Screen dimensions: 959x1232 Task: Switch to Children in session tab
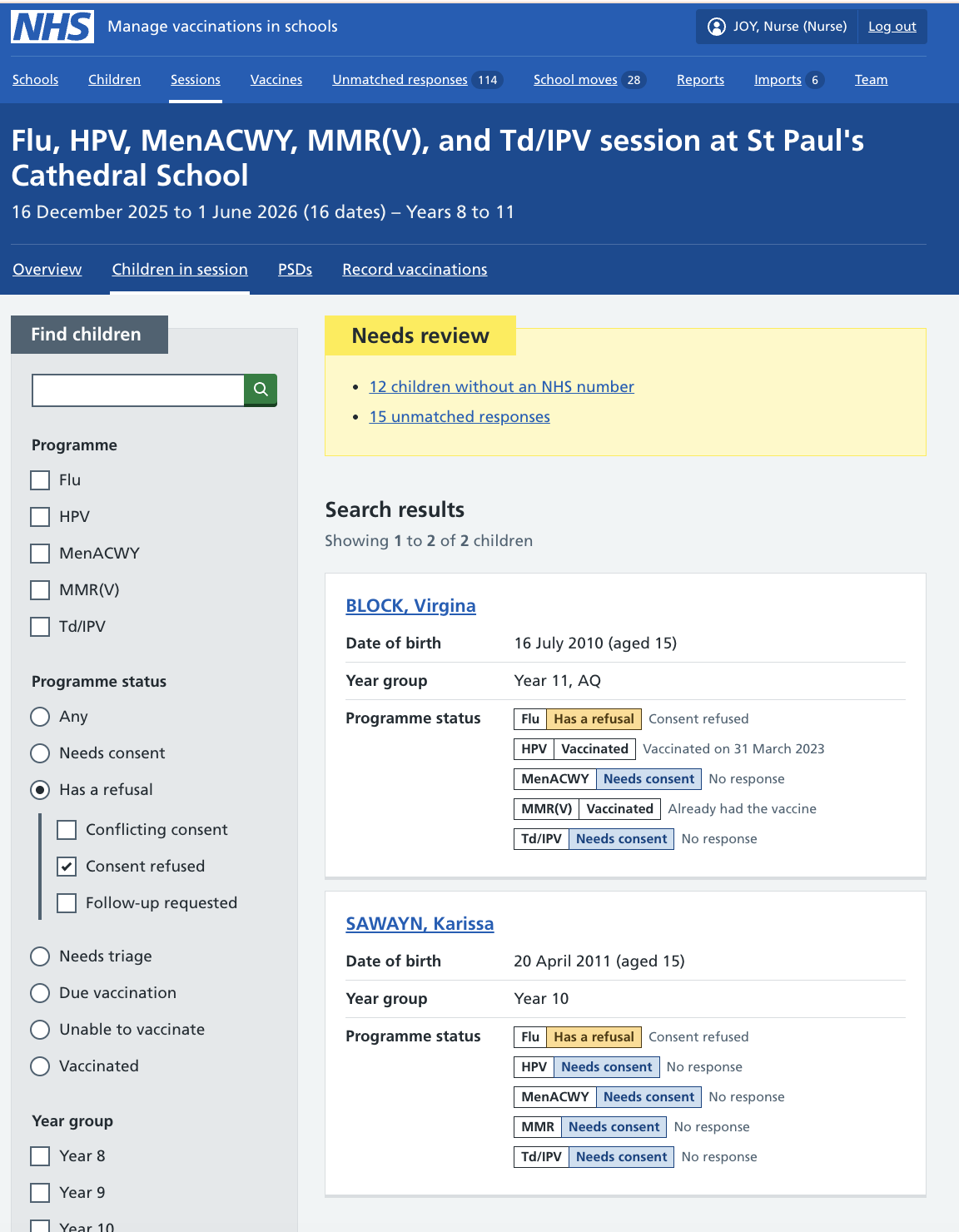(x=180, y=270)
